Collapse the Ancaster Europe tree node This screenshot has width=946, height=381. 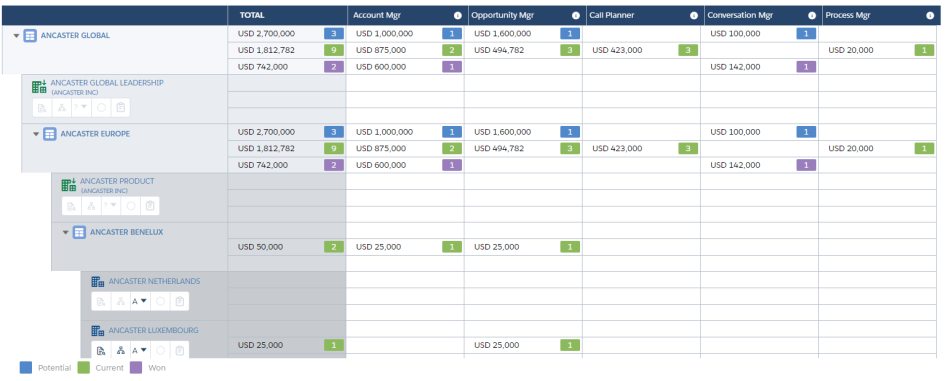pyautogui.click(x=36, y=134)
